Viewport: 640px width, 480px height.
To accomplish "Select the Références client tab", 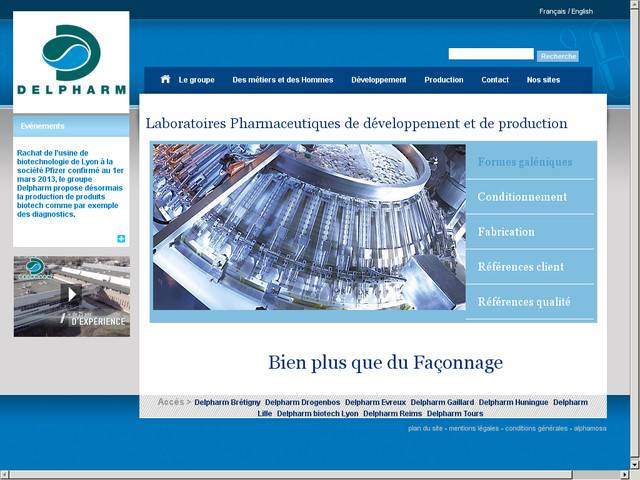I will [x=530, y=267].
